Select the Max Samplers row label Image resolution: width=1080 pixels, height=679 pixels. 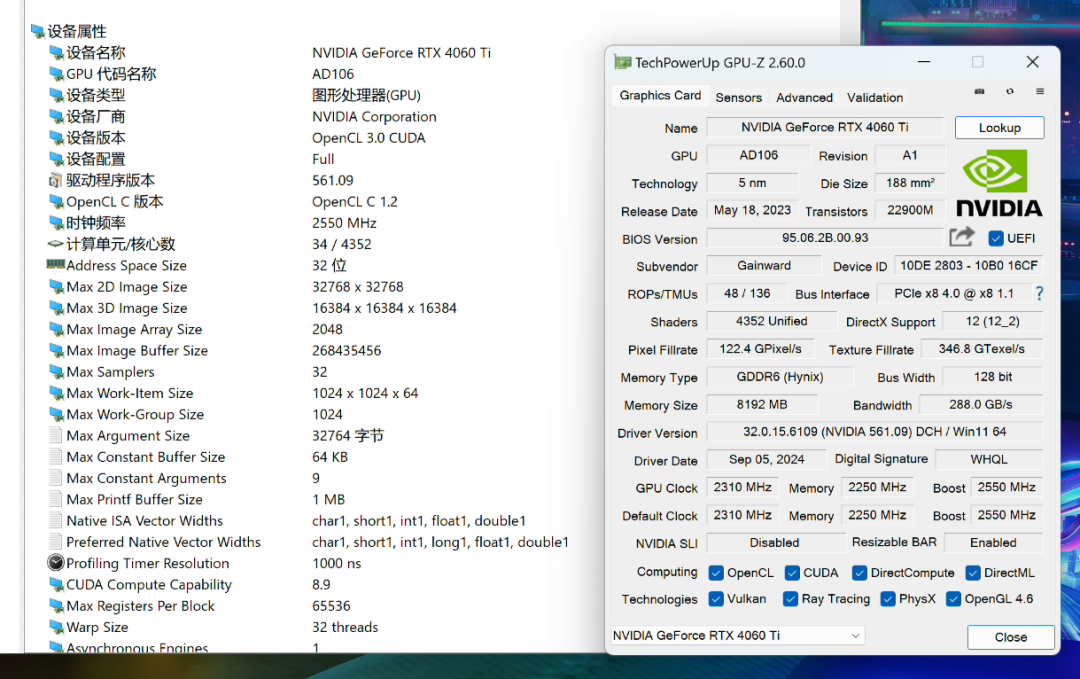[110, 372]
